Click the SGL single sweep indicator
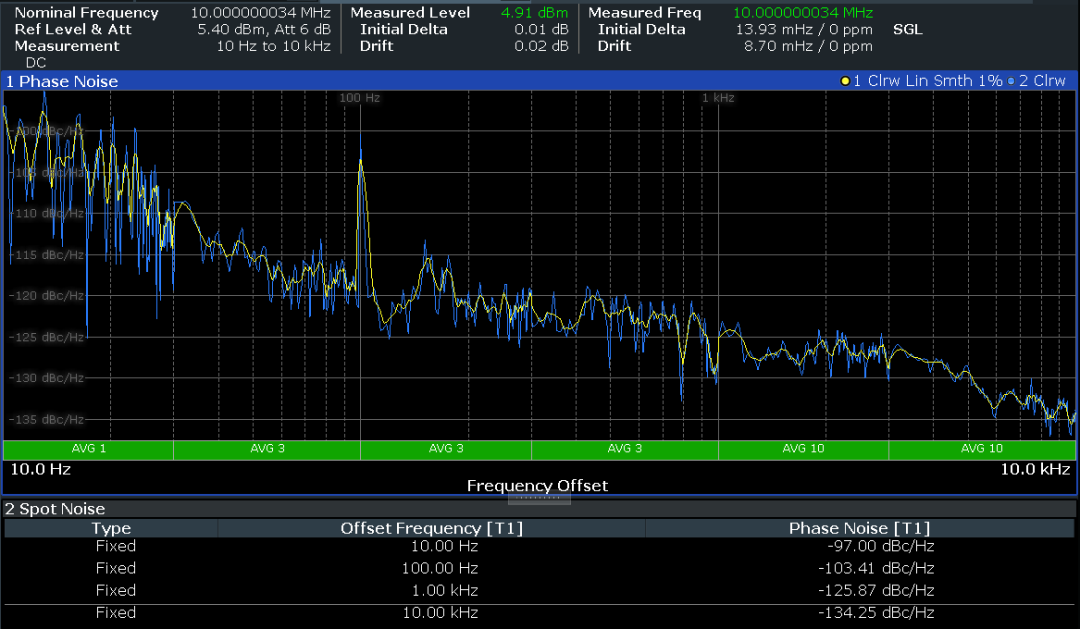Screen dimensions: 1080x629 tap(907, 30)
